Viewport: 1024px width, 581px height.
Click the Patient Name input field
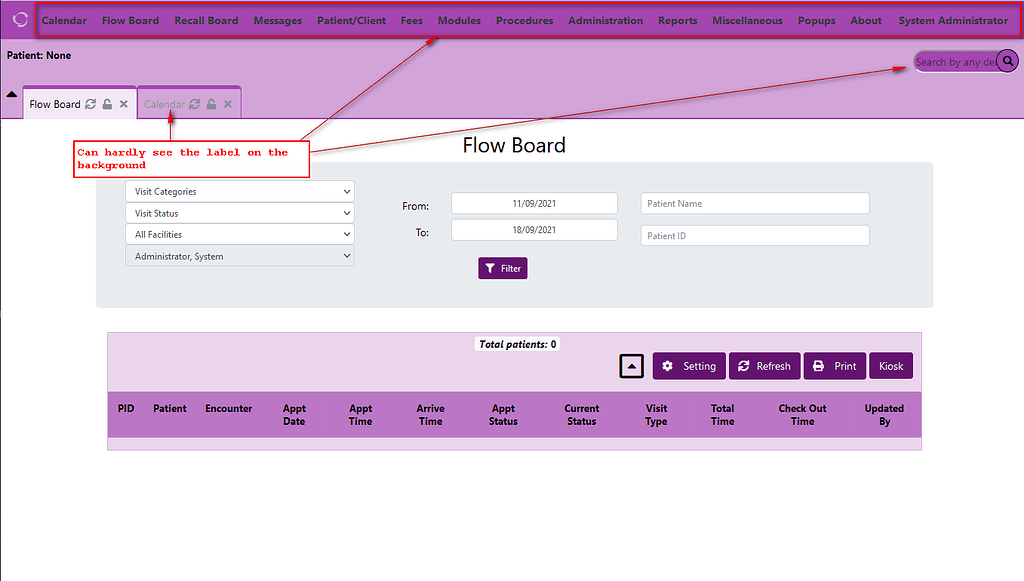pyautogui.click(x=754, y=203)
